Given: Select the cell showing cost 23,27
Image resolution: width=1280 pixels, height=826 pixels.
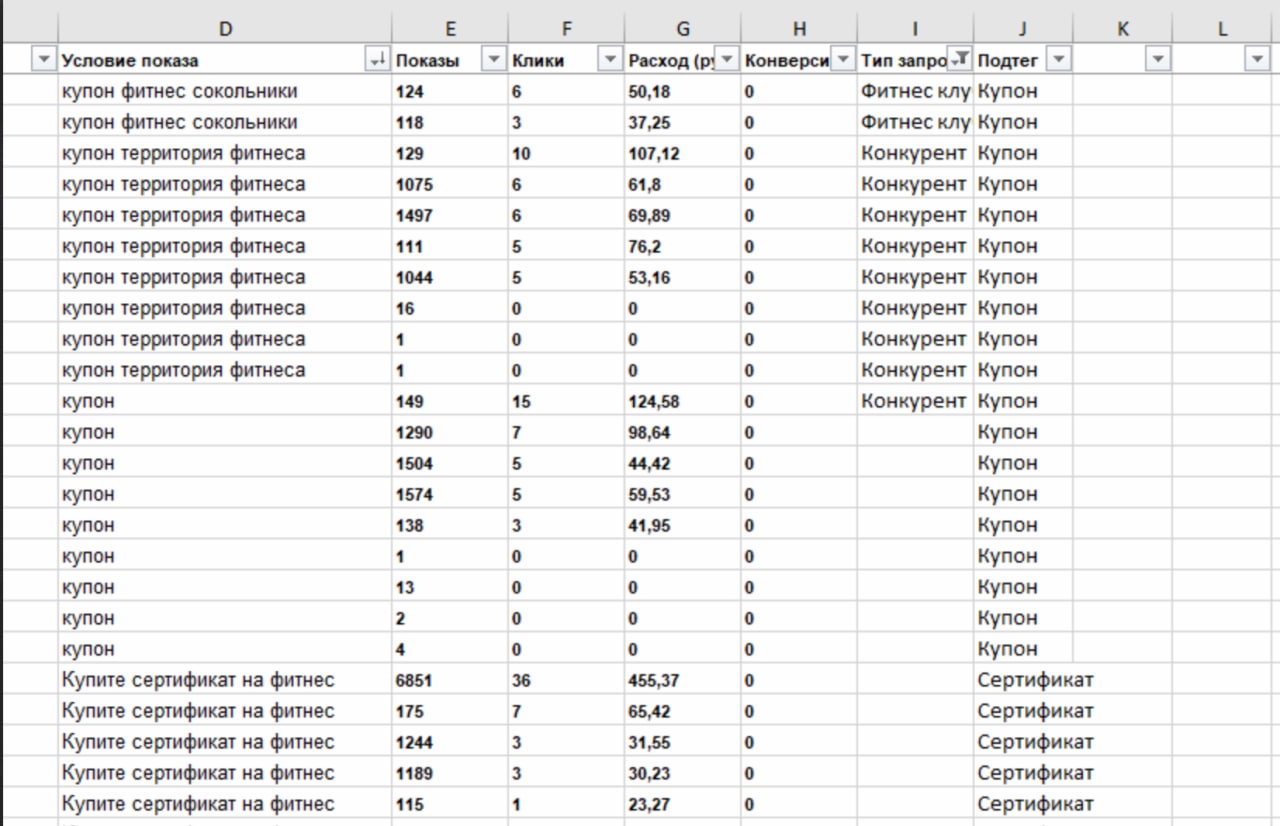Looking at the screenshot, I should [683, 804].
